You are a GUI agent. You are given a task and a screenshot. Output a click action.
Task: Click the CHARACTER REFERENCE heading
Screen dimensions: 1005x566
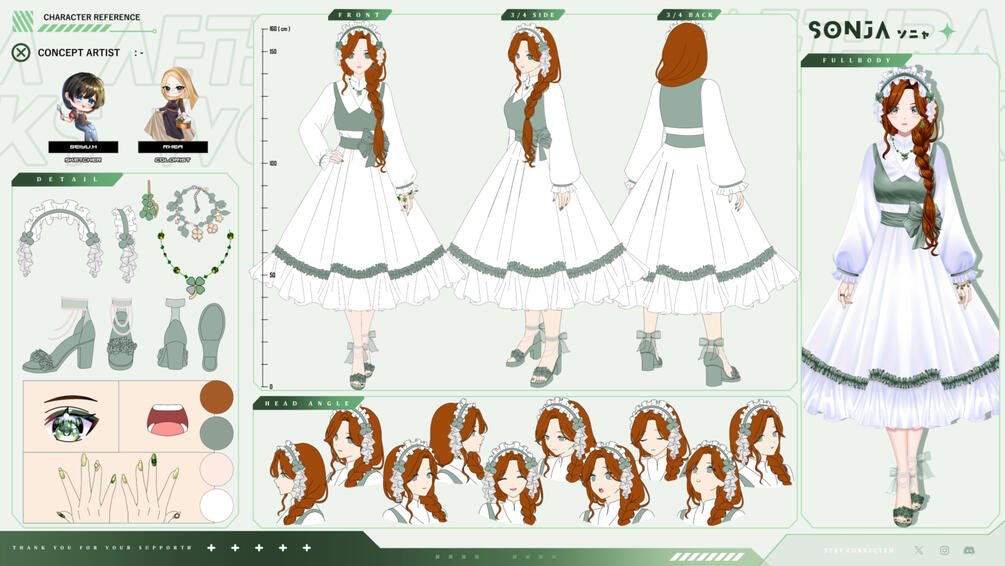(x=92, y=17)
